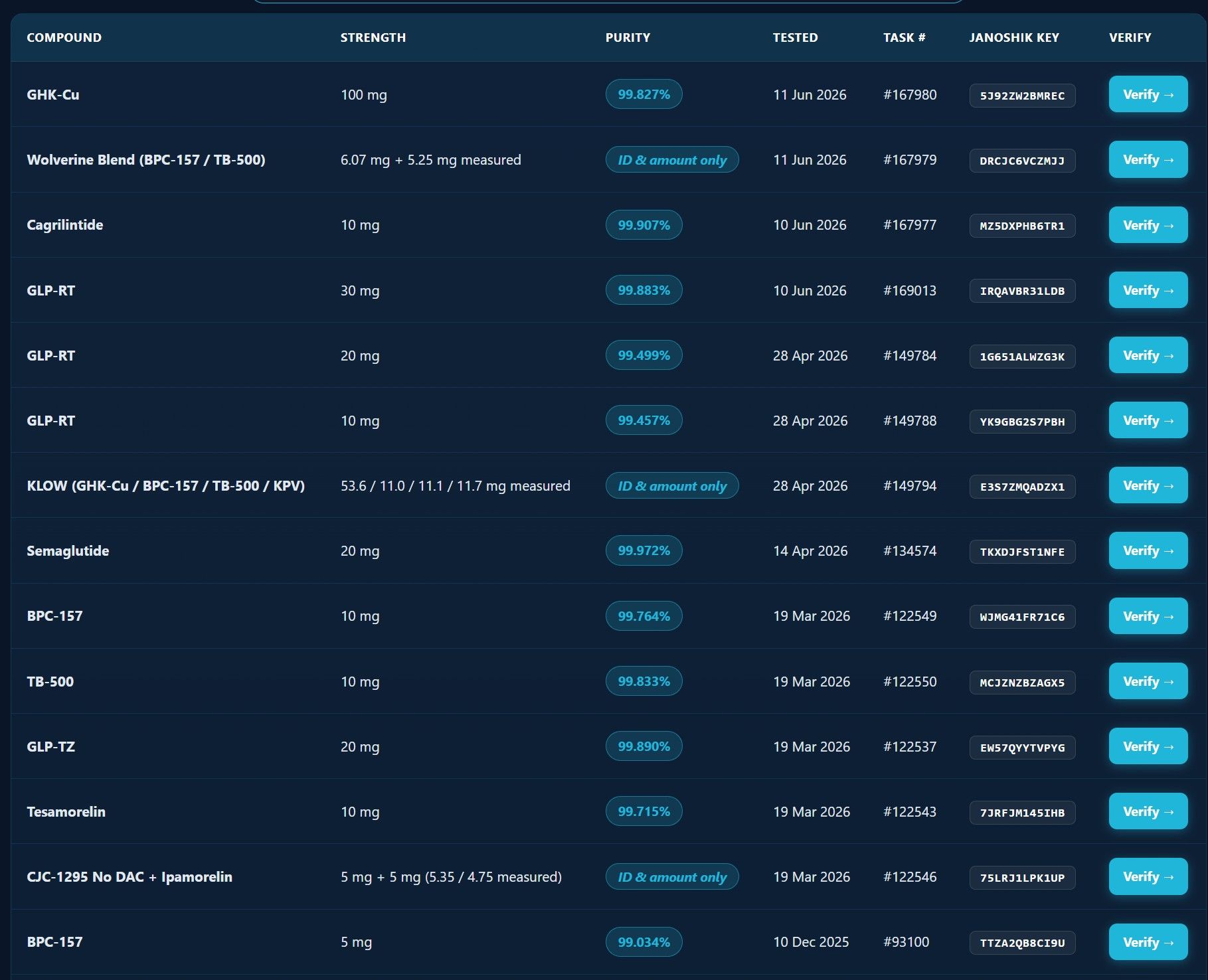Viewport: 1208px width, 980px height.
Task: Verify BPC-157 5 mg task #93100
Action: [1148, 942]
